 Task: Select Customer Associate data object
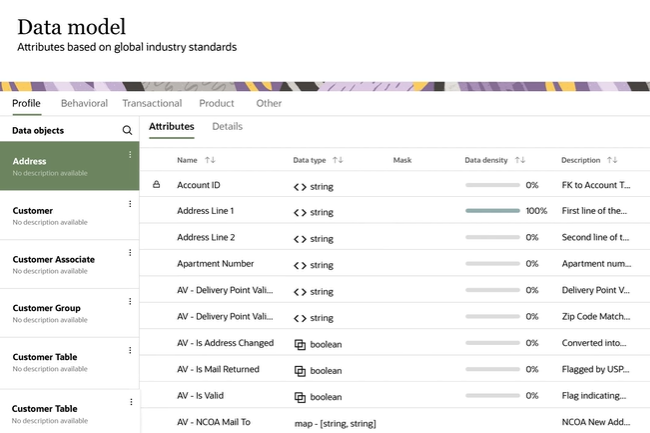(x=70, y=264)
